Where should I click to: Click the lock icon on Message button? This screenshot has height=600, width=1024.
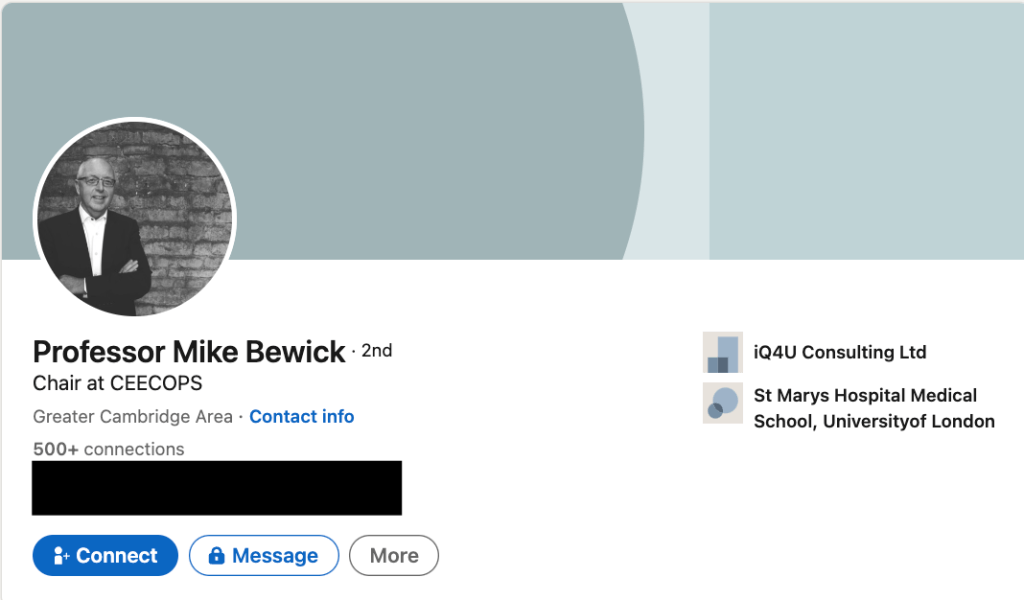215,556
